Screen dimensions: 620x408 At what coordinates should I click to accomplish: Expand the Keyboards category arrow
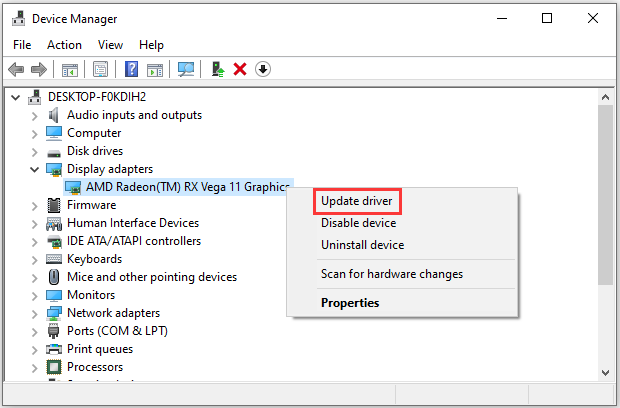(34, 260)
